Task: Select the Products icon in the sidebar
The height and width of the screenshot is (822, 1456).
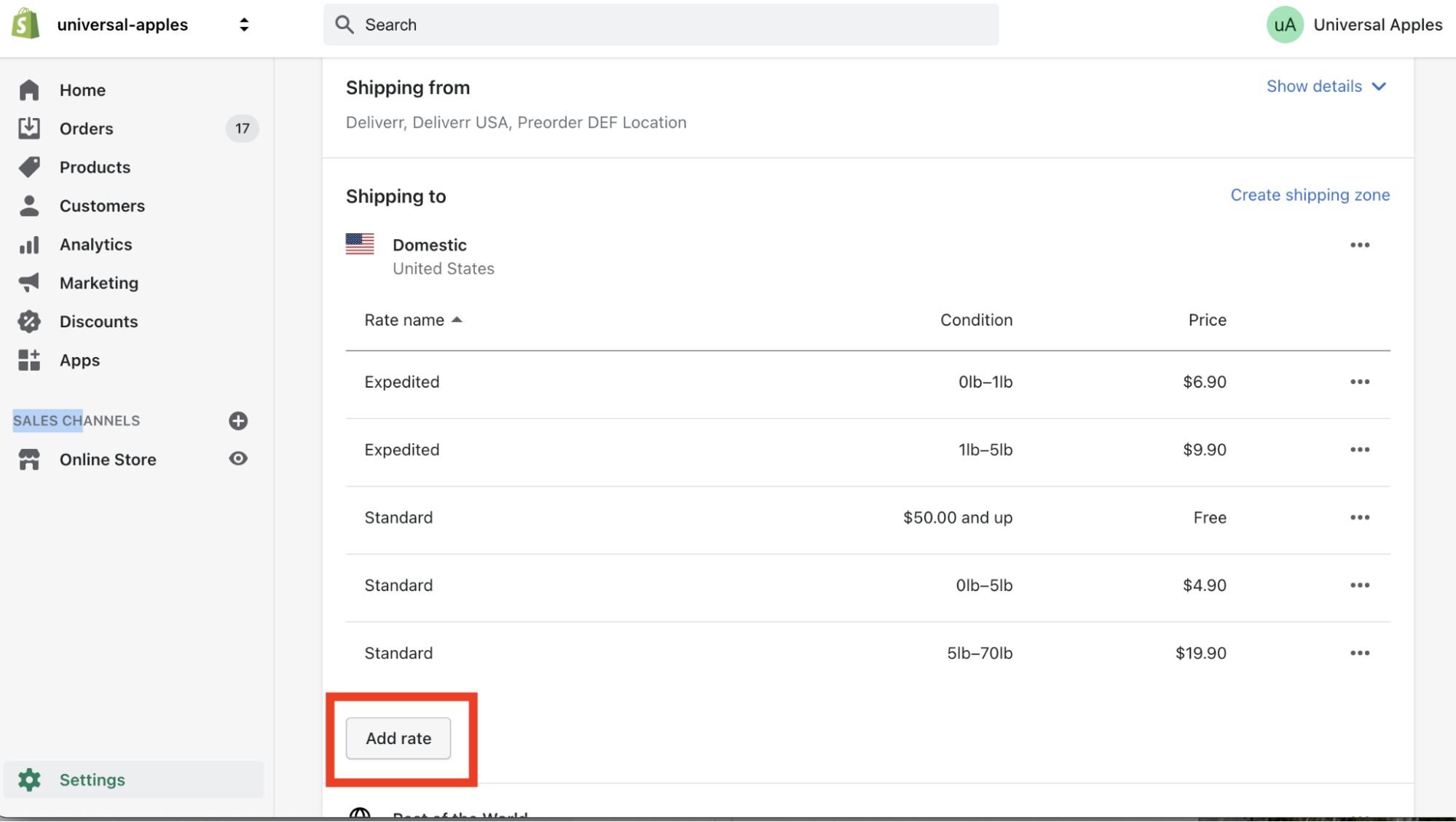Action: 29,167
